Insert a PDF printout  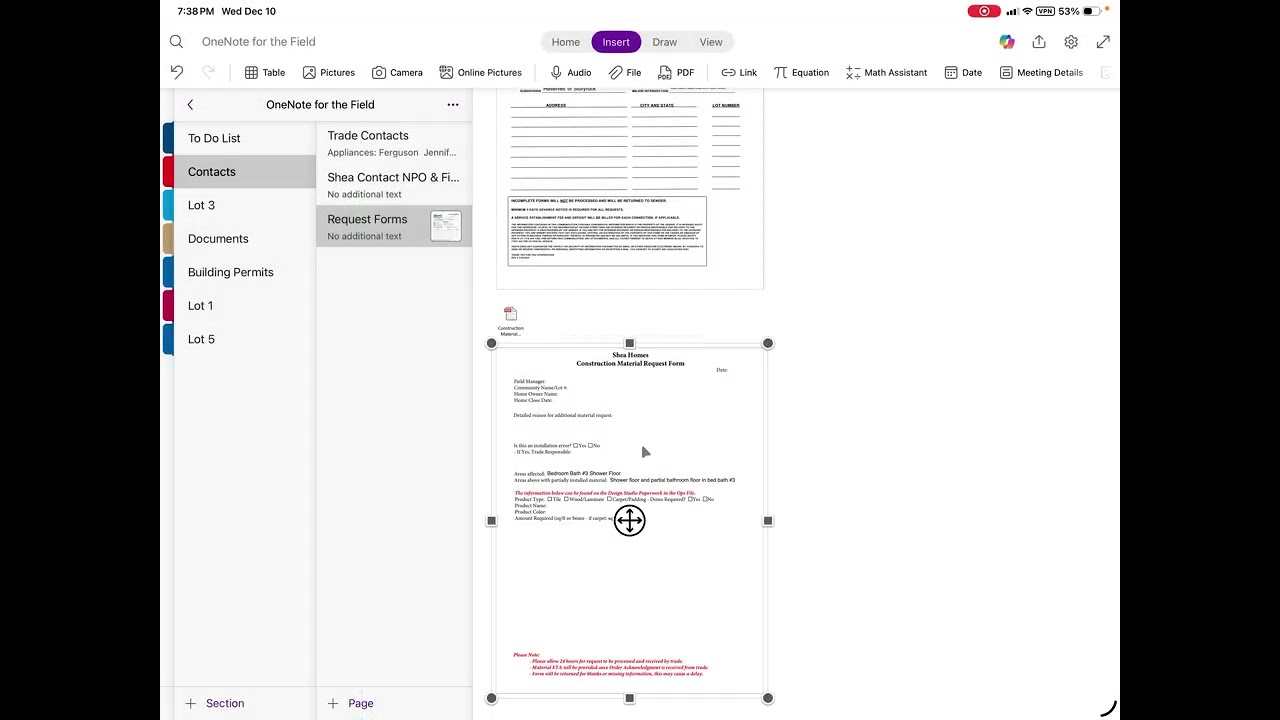pyautogui.click(x=676, y=72)
